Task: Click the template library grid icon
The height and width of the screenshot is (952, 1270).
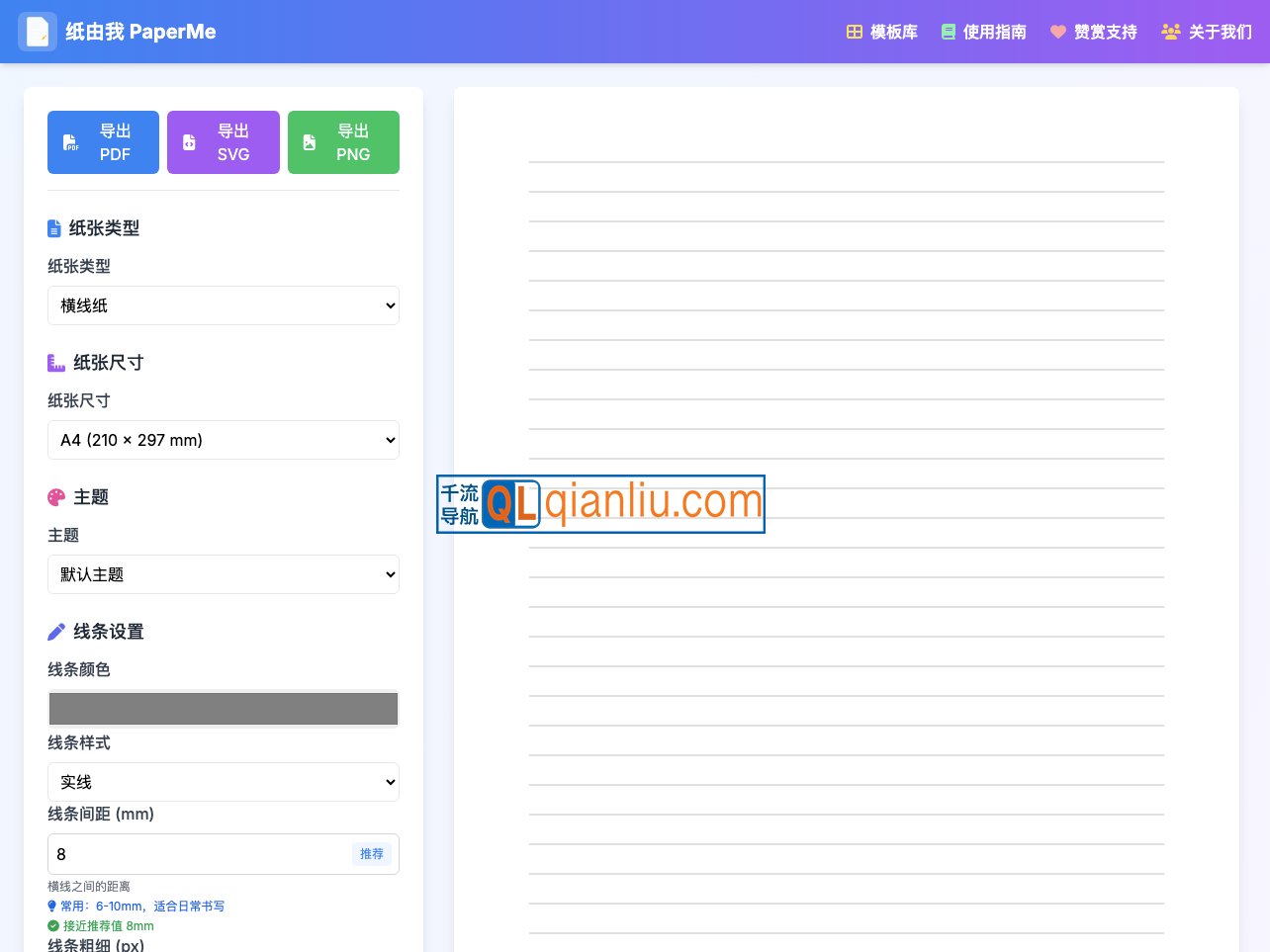Action: (855, 32)
